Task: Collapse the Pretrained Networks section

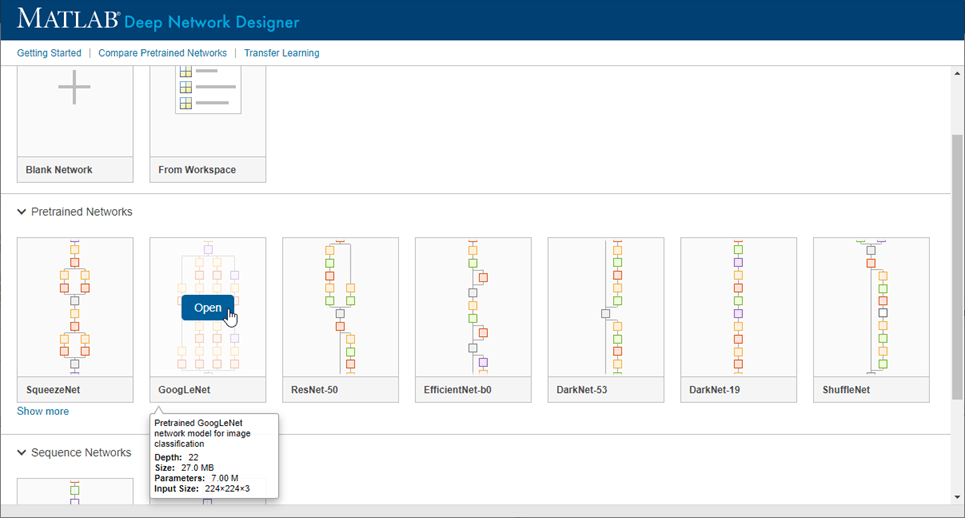Action: pyautogui.click(x=22, y=212)
